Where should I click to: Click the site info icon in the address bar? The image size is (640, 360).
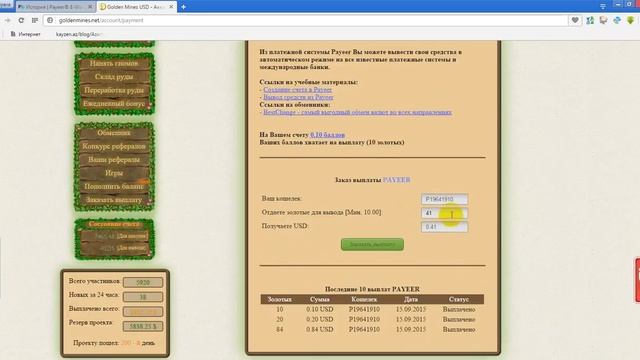pyautogui.click(x=50, y=20)
